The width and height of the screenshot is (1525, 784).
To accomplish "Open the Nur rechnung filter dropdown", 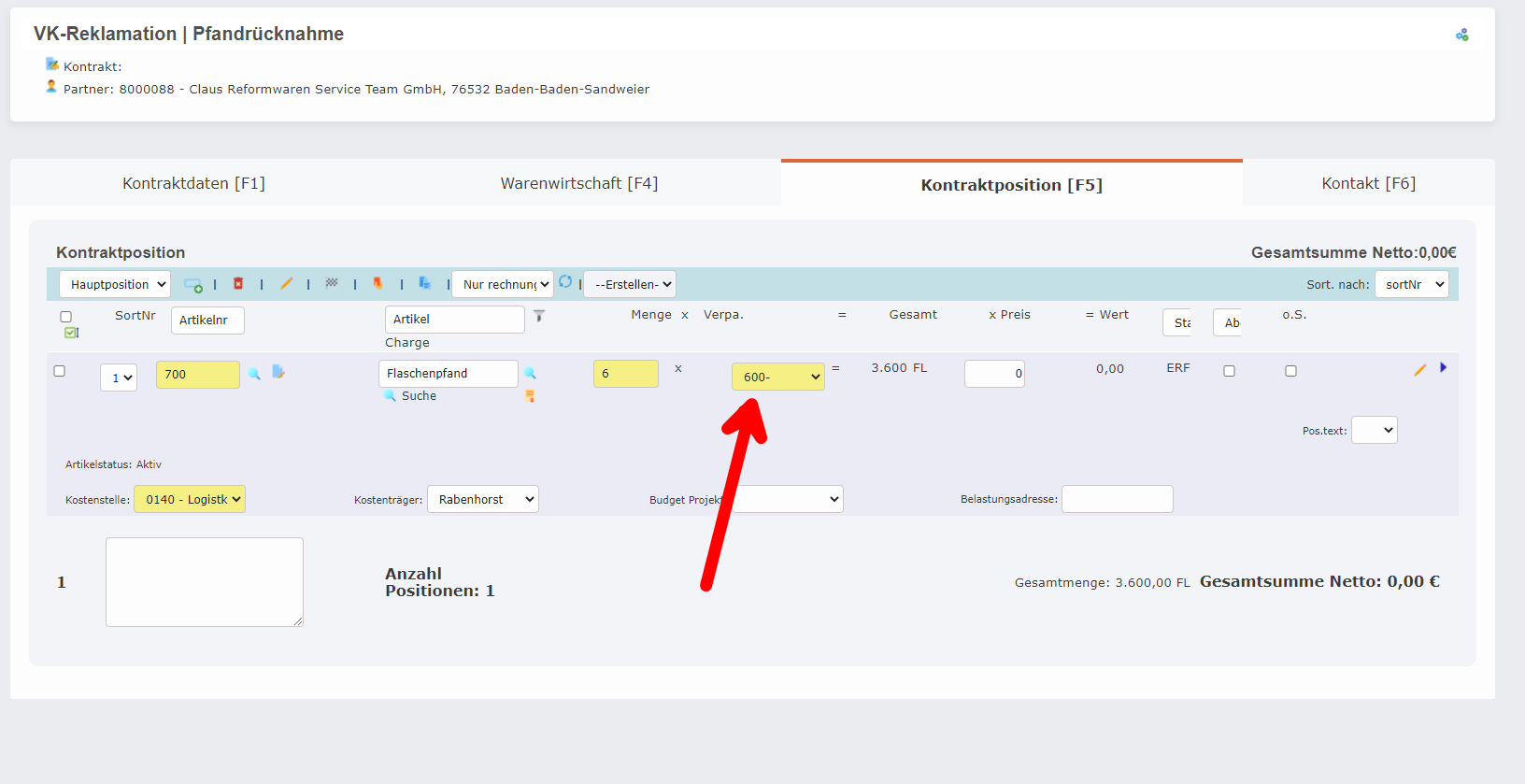I will point(503,284).
